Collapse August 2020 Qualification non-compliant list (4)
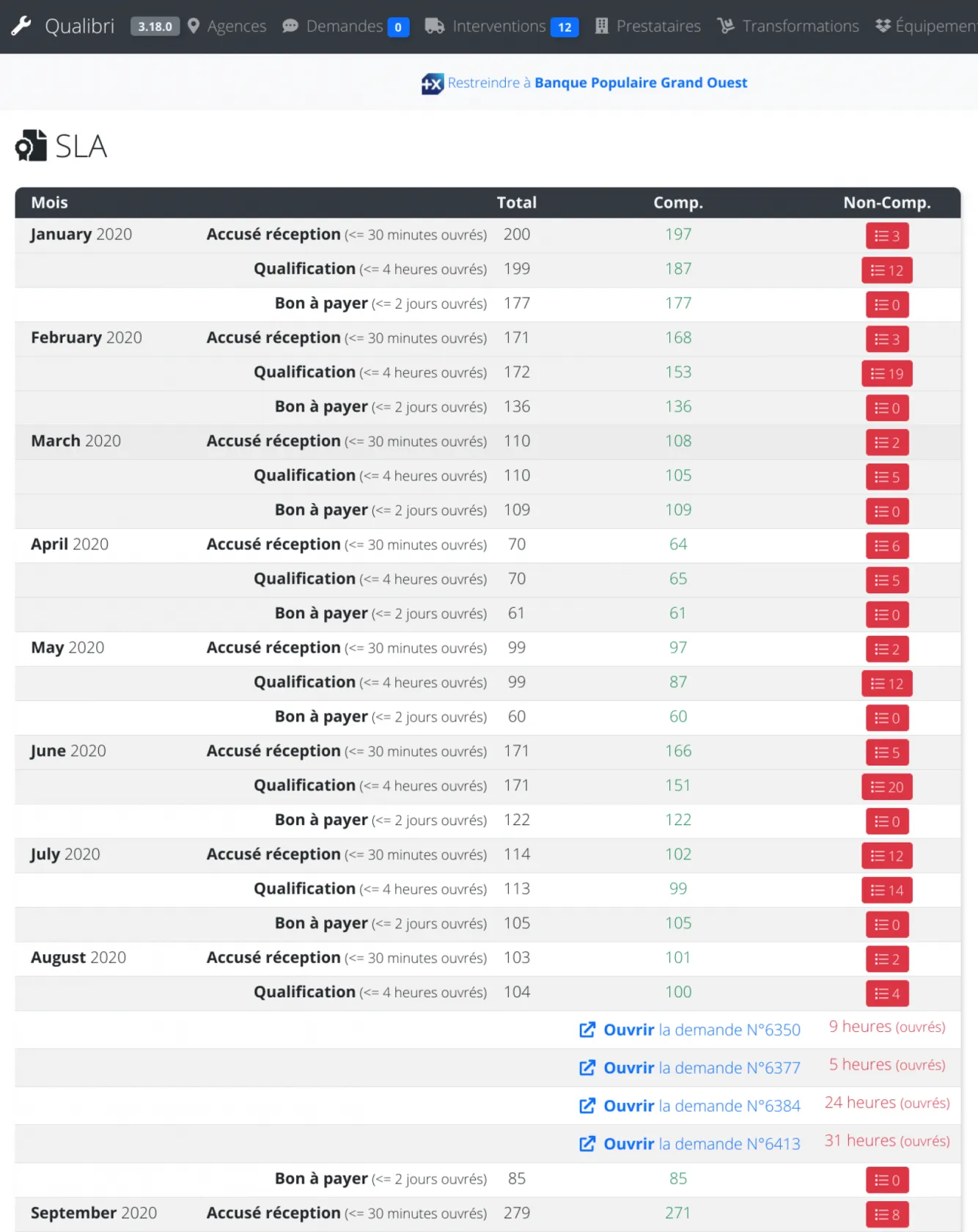978x1232 pixels. coord(886,994)
